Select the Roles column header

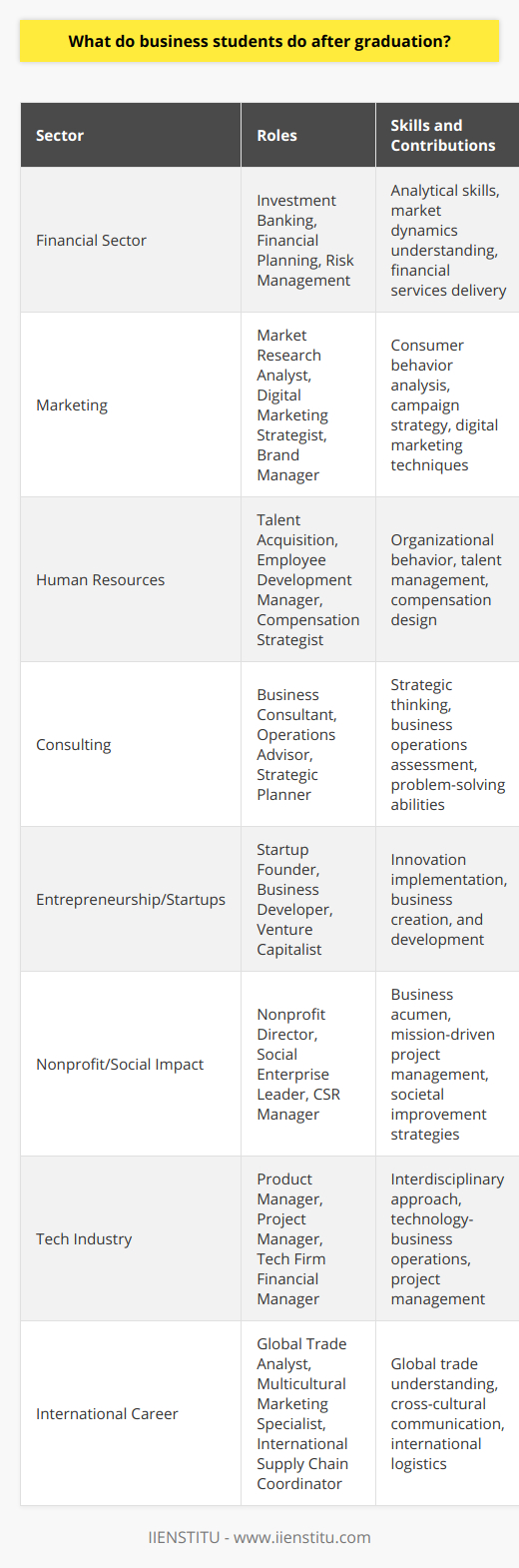point(307,136)
